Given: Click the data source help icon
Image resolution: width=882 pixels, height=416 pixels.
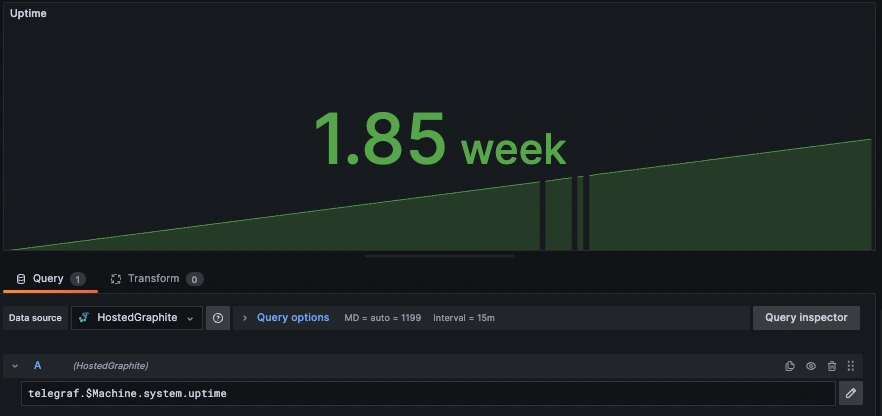Looking at the screenshot, I should [218, 318].
